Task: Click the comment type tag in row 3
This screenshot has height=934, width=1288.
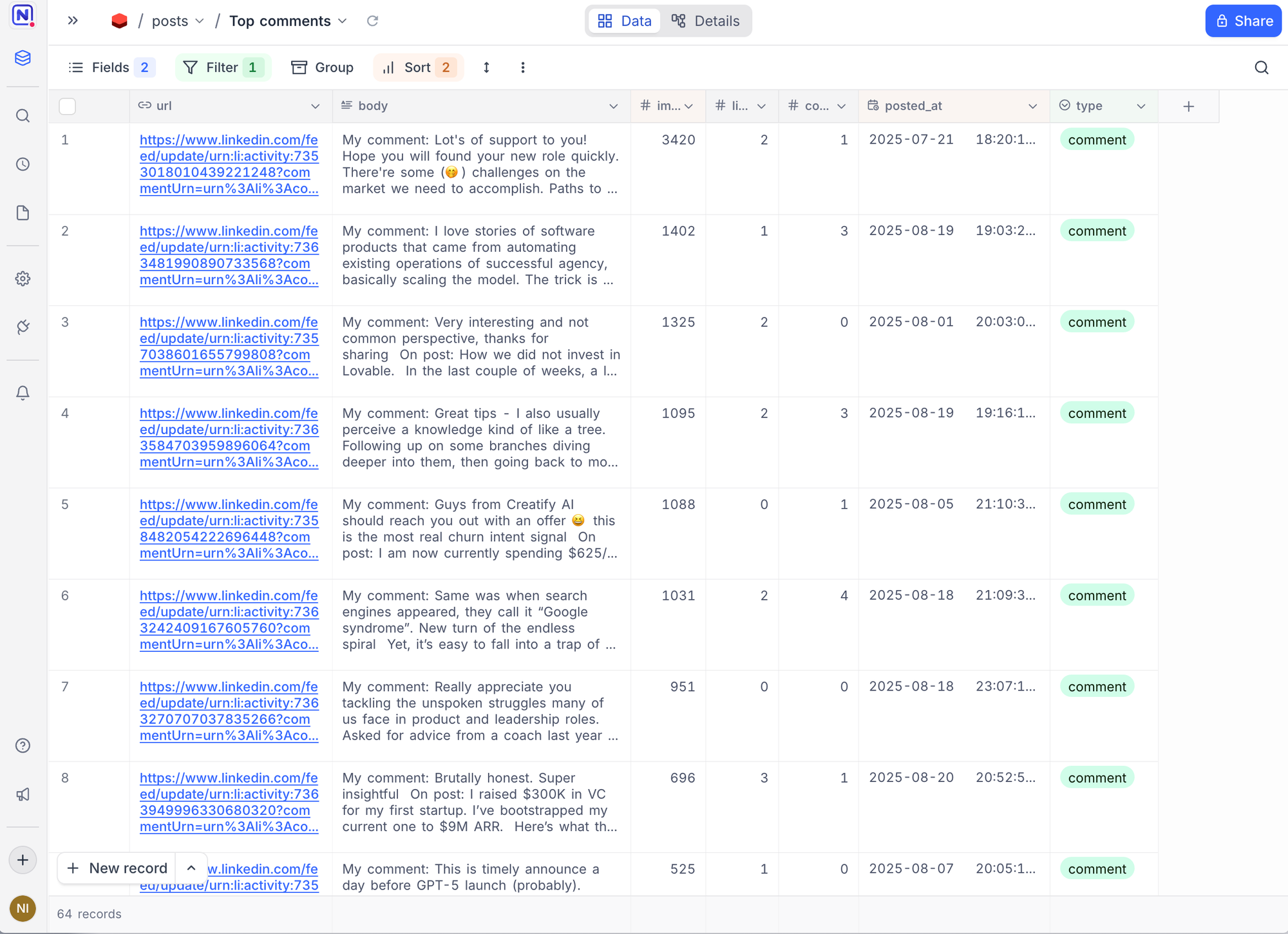Action: click(x=1097, y=322)
